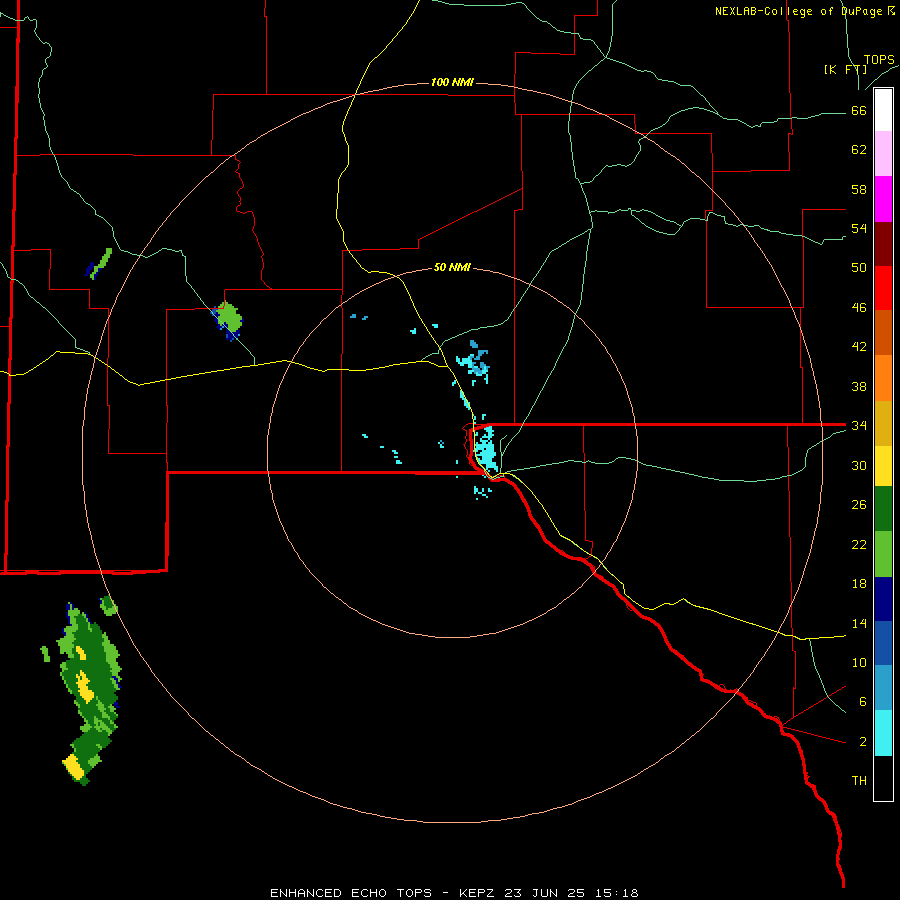Select the "10" legend value

point(859,662)
